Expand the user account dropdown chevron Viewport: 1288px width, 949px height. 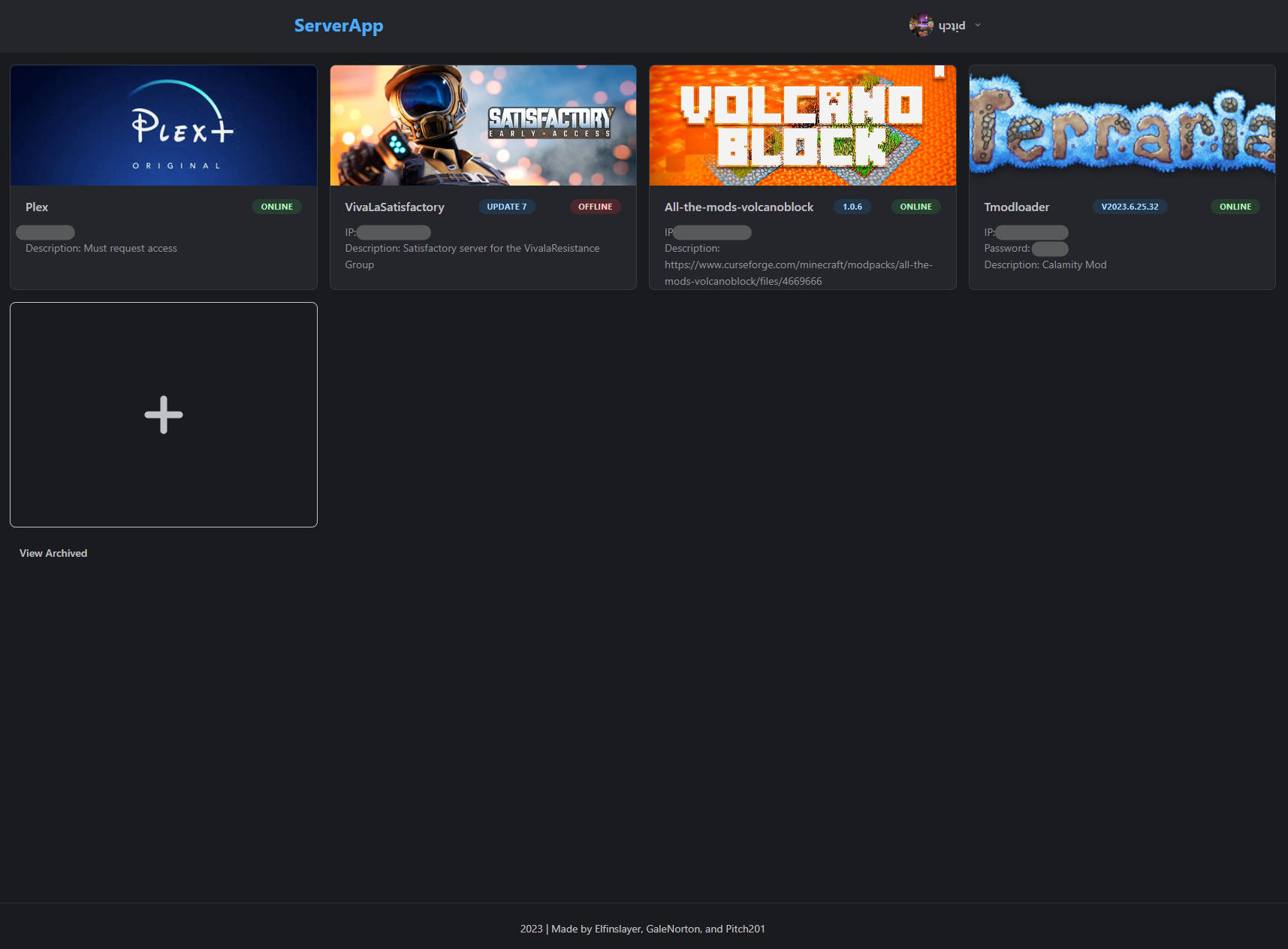[978, 26]
